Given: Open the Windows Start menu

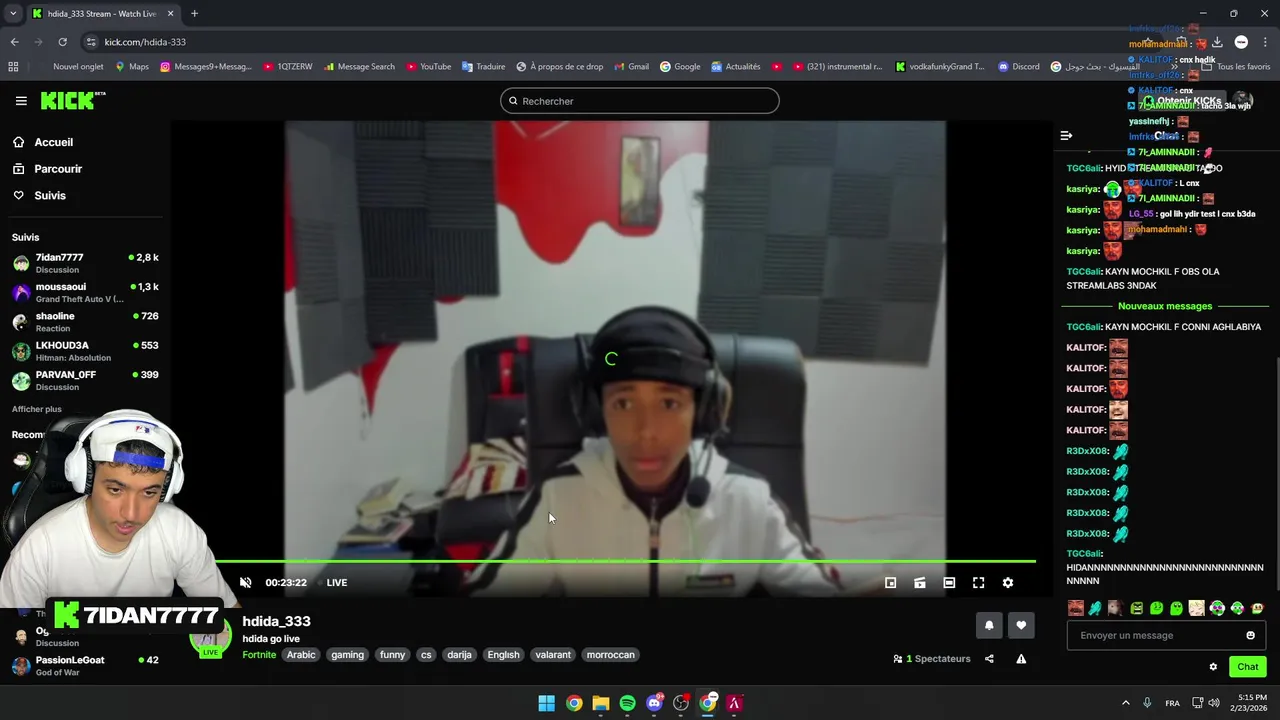Looking at the screenshot, I should 547,703.
